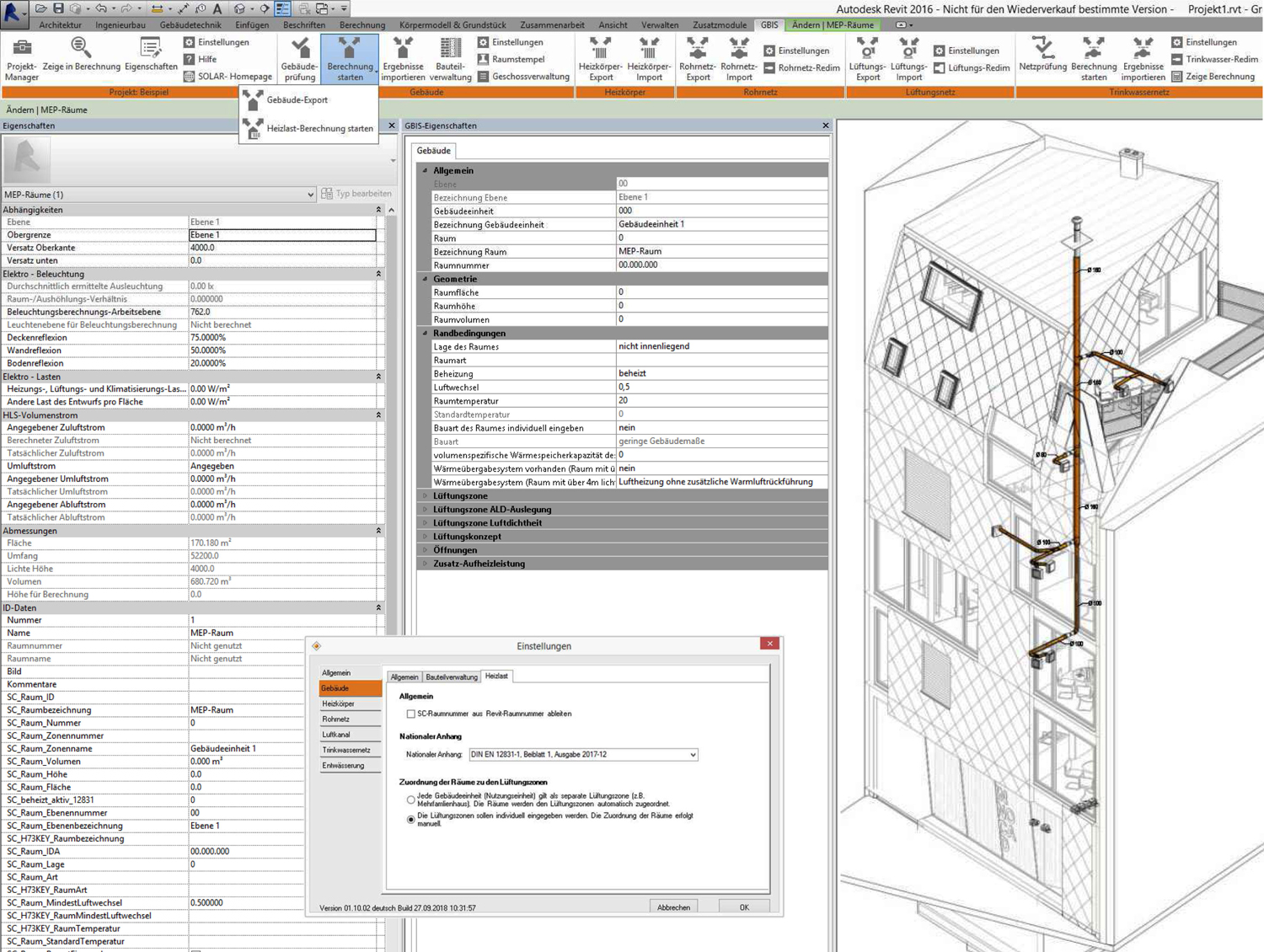
Task: Open the MEP-Räume (1) type selector dropdown
Action: [159, 195]
